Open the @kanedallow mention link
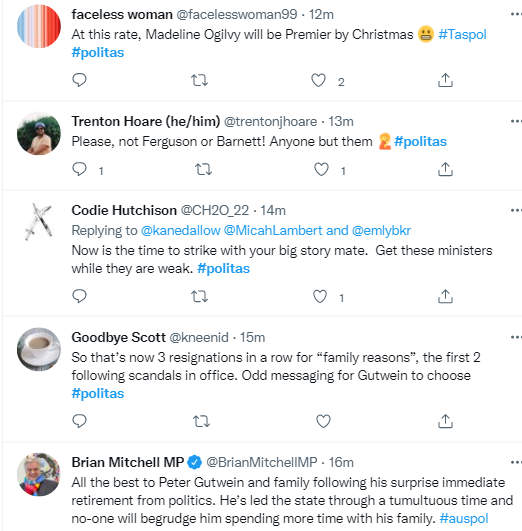522x531 pixels. tap(181, 230)
